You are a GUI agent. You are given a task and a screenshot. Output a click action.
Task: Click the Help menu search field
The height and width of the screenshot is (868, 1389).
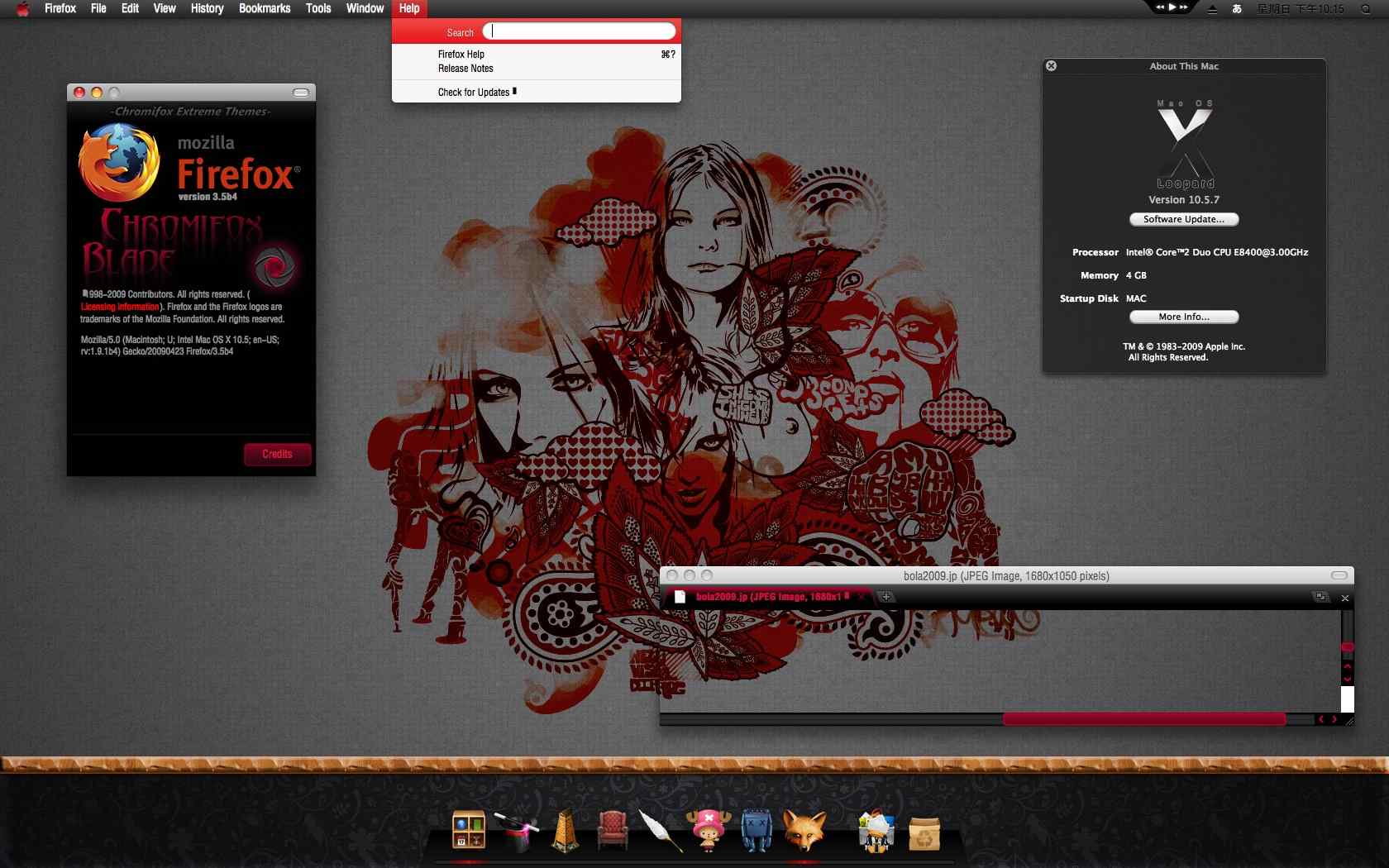579,31
